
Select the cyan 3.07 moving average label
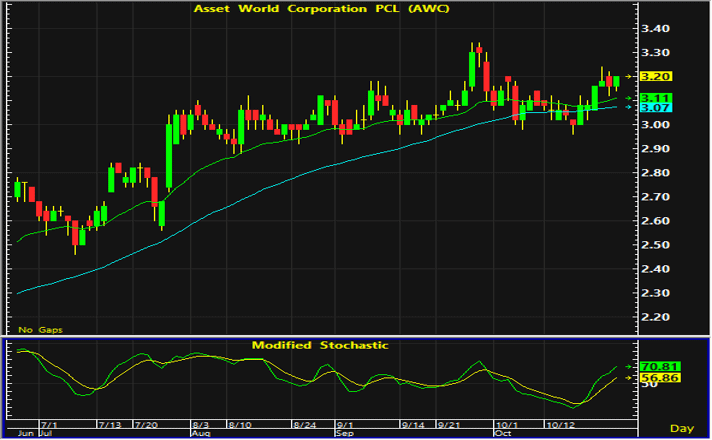(x=656, y=108)
